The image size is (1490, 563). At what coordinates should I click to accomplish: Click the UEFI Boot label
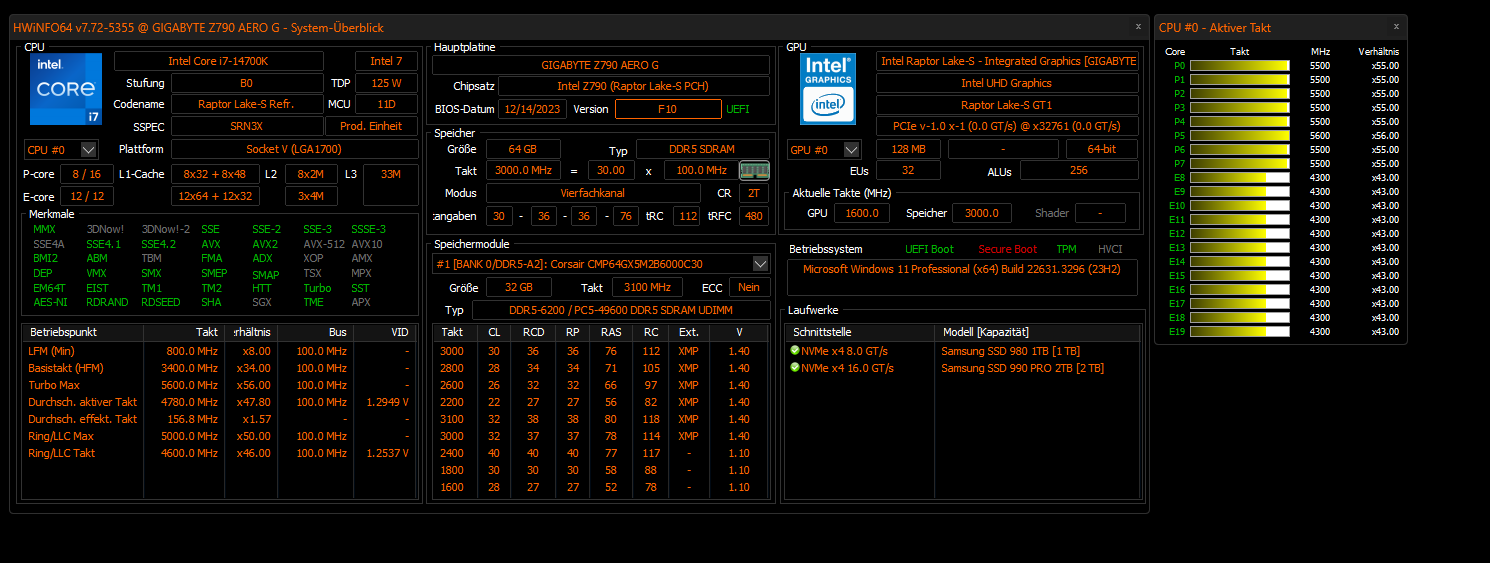tap(929, 249)
